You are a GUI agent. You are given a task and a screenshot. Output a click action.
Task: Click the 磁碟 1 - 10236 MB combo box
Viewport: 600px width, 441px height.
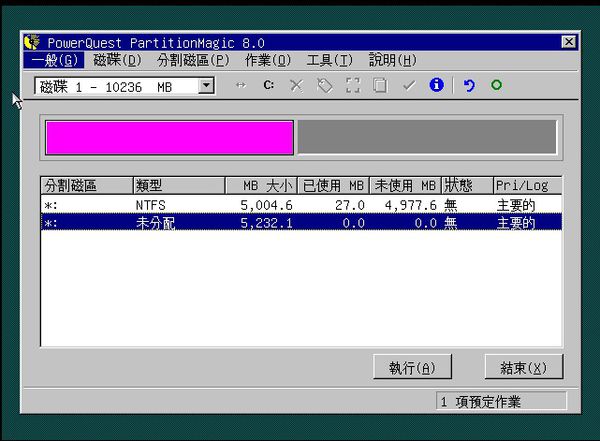124,86
